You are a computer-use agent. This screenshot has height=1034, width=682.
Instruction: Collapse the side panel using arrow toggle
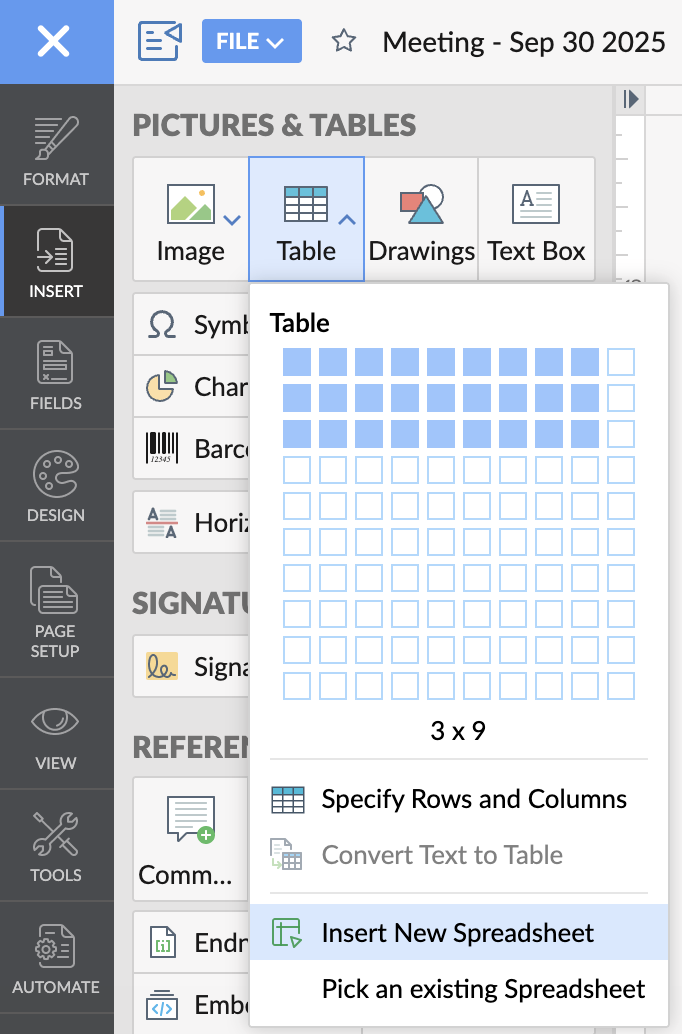tap(630, 99)
